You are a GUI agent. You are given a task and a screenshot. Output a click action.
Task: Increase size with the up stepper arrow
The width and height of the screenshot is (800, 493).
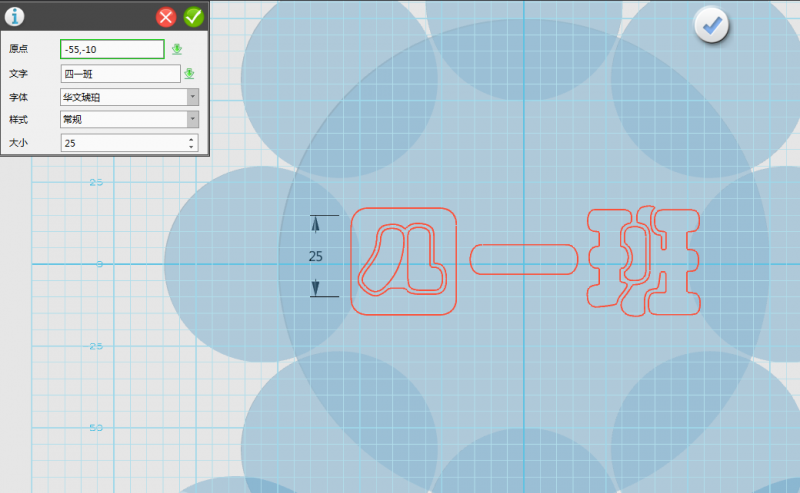pos(191,139)
